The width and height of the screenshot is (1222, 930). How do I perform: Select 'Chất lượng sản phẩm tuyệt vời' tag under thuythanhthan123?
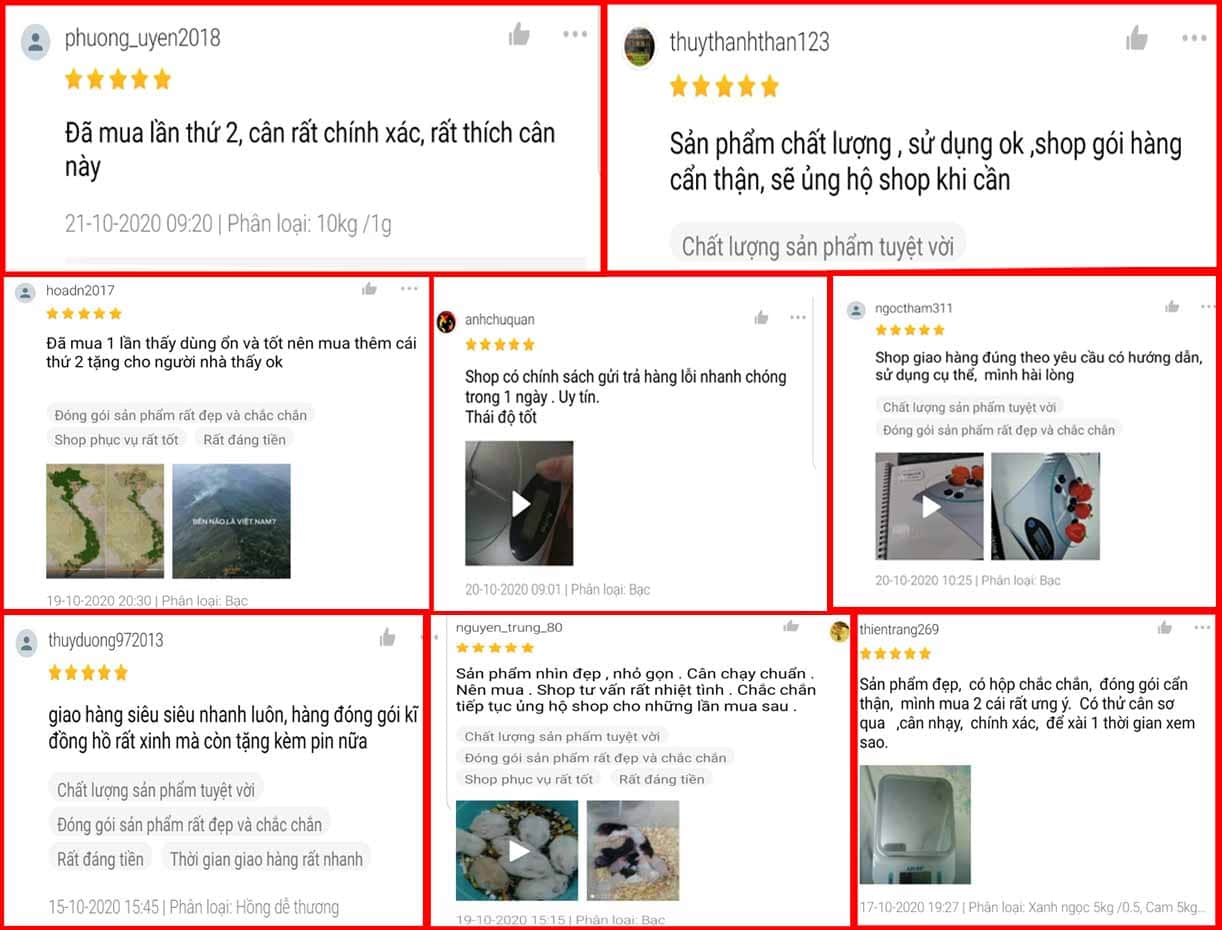click(x=817, y=246)
